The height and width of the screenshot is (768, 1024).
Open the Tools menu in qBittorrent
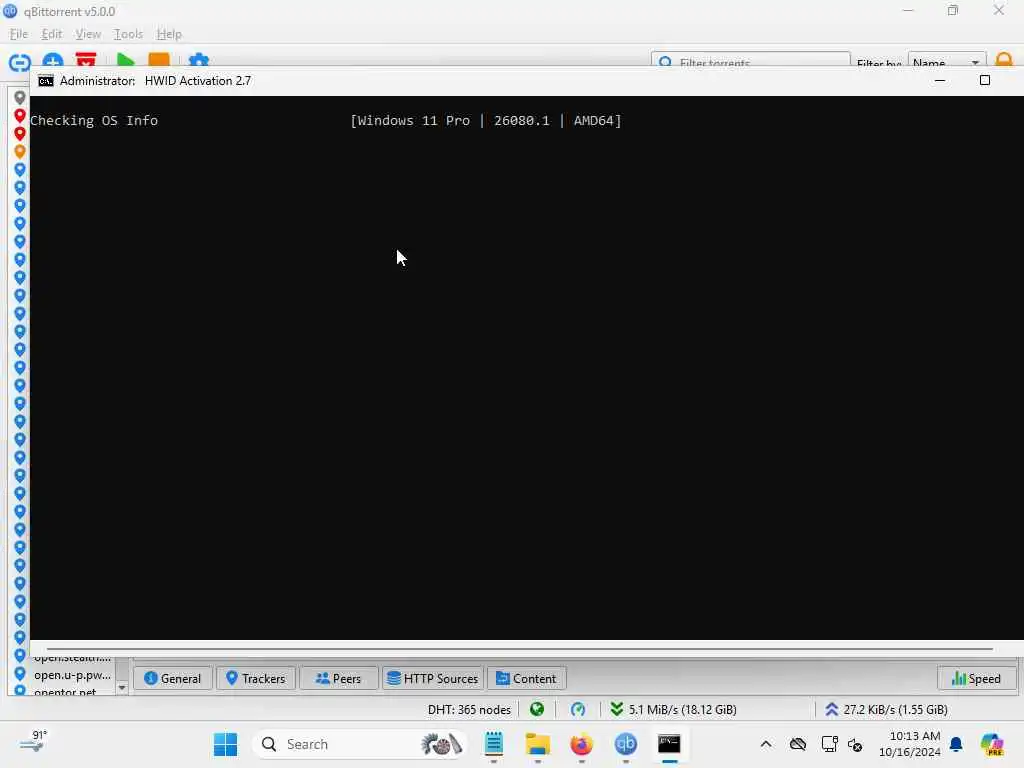point(128,34)
